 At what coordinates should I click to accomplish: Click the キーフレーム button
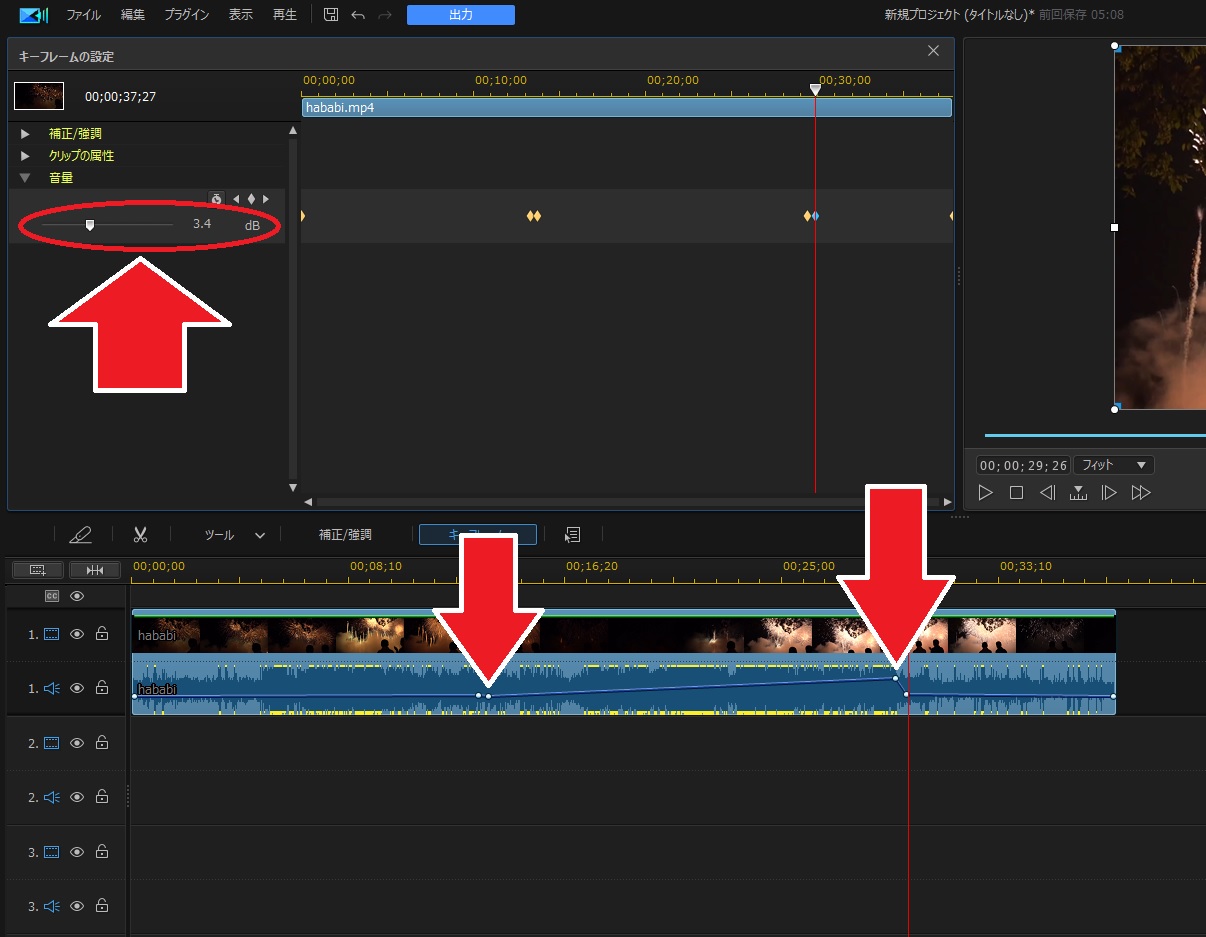tap(478, 535)
